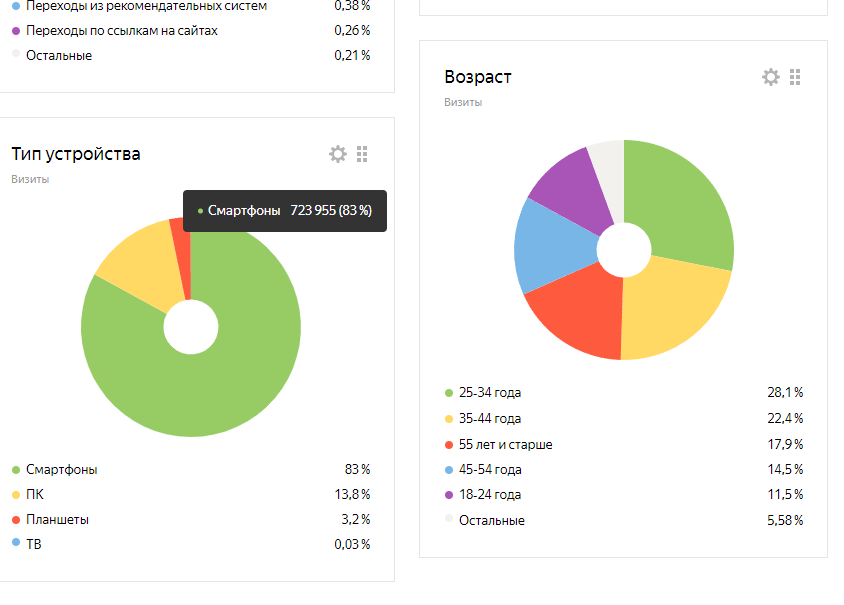Click grid handle icon of Тип устройства widget
844x605 pixels.
(362, 154)
